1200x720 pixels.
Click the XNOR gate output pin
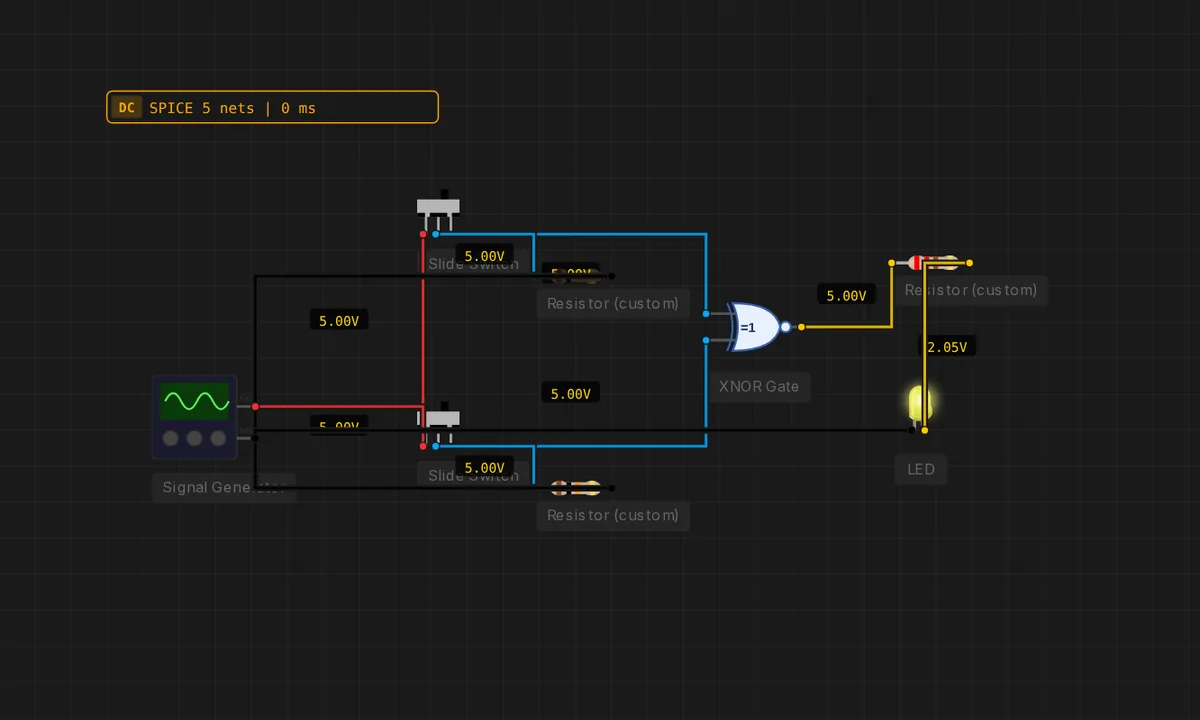[x=801, y=327]
